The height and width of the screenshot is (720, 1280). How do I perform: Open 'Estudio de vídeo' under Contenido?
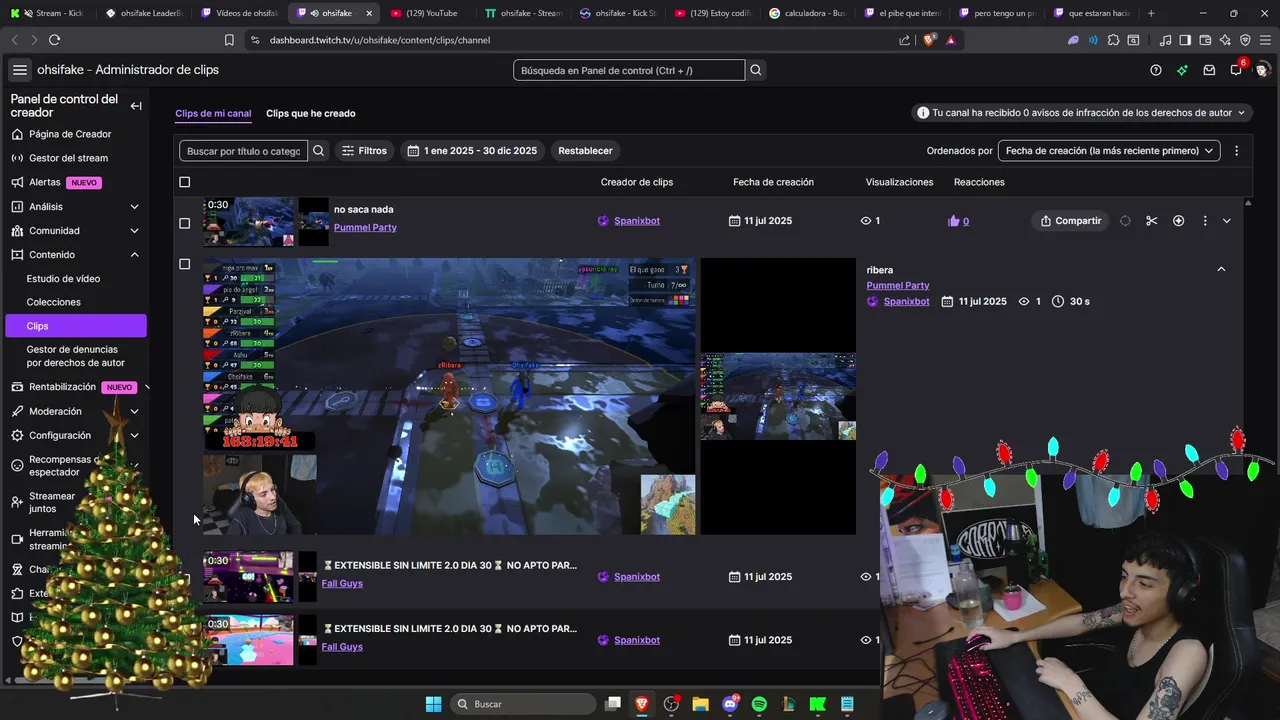click(63, 279)
